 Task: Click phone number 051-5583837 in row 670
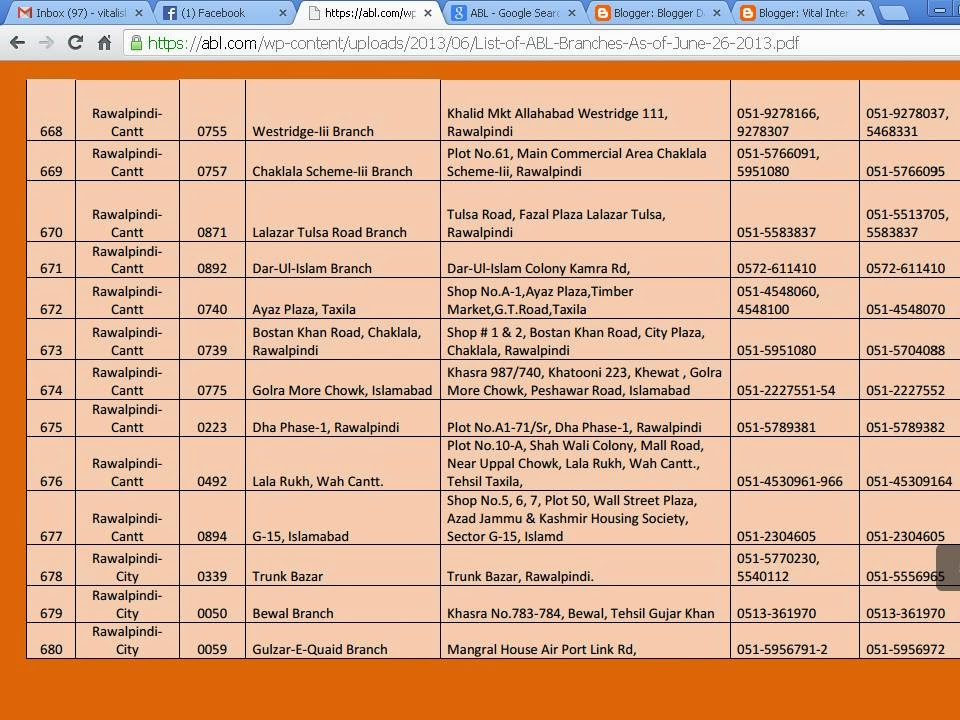click(776, 232)
